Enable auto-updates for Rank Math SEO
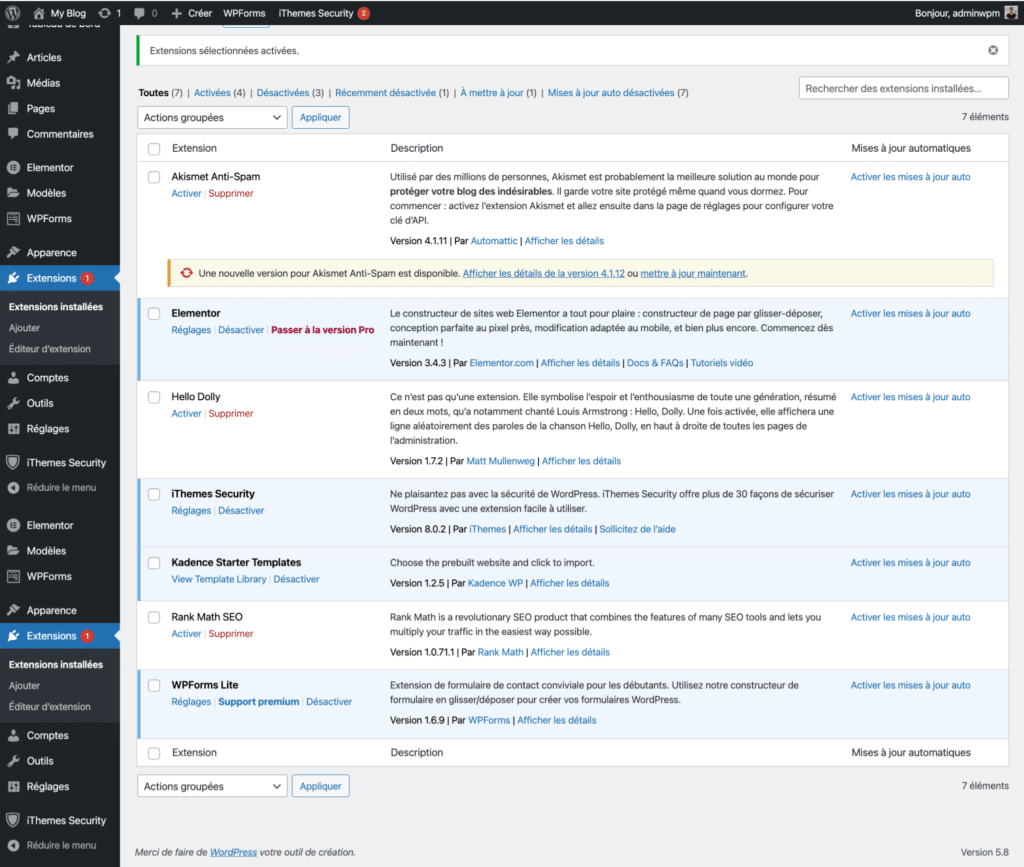The image size is (1024, 867). (910, 617)
